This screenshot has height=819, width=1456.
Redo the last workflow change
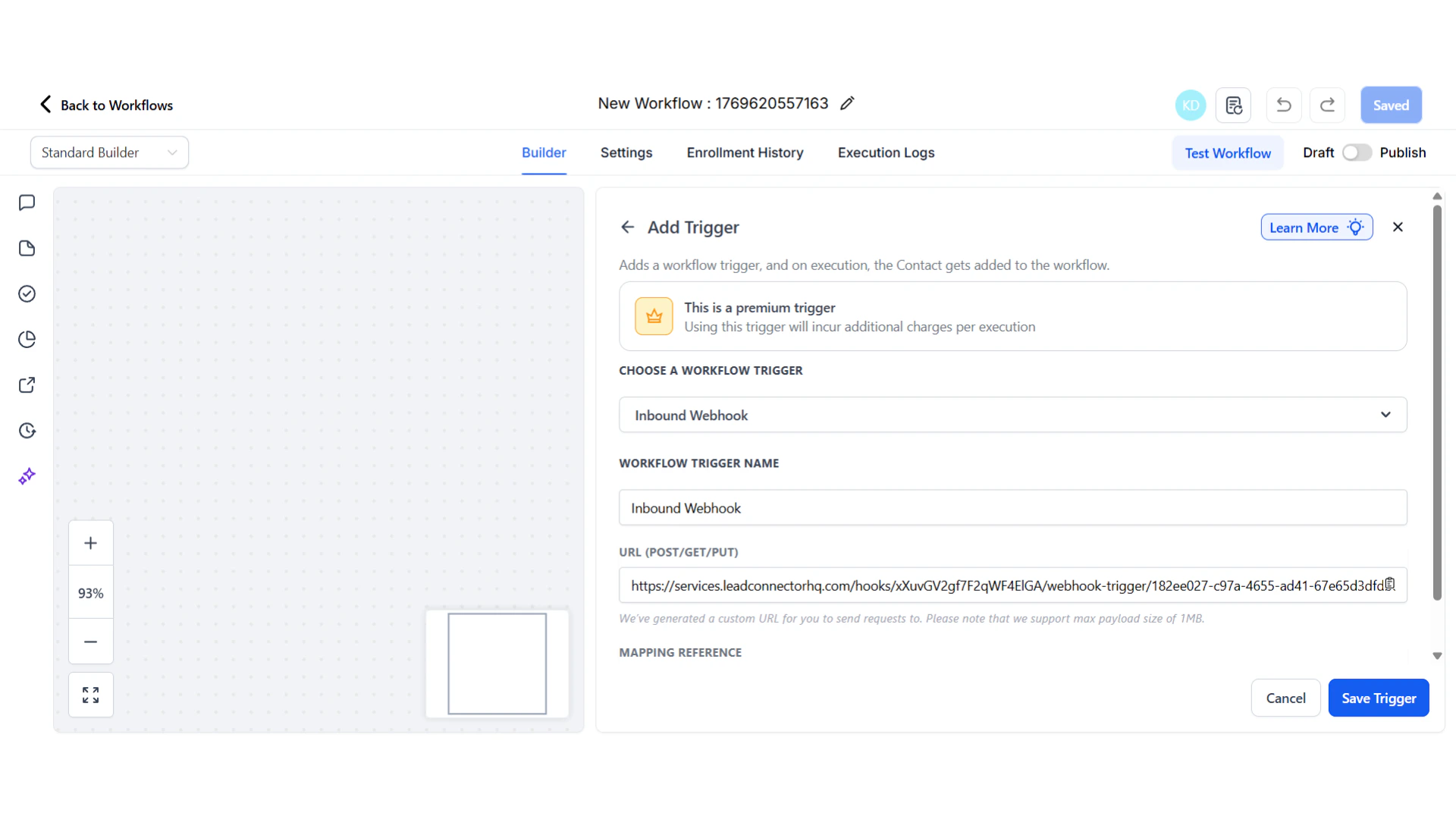pyautogui.click(x=1327, y=105)
